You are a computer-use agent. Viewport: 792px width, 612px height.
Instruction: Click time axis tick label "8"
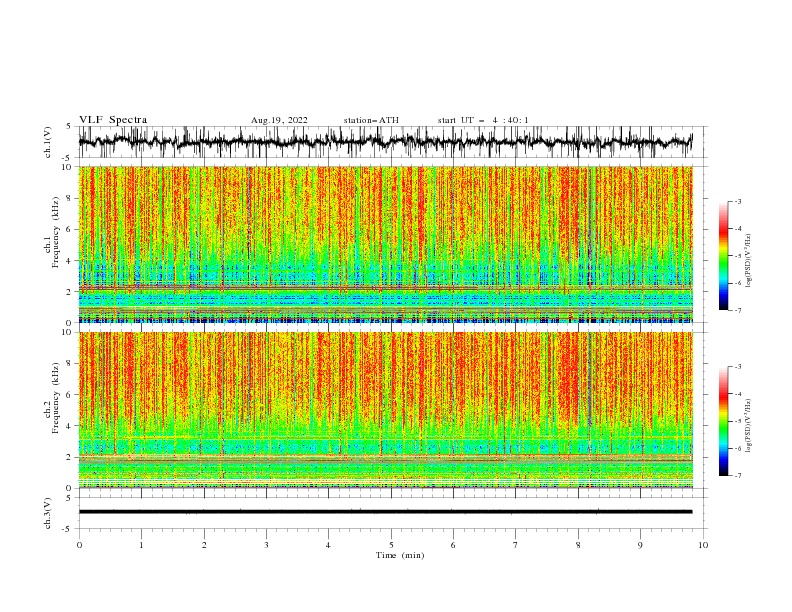[578, 545]
